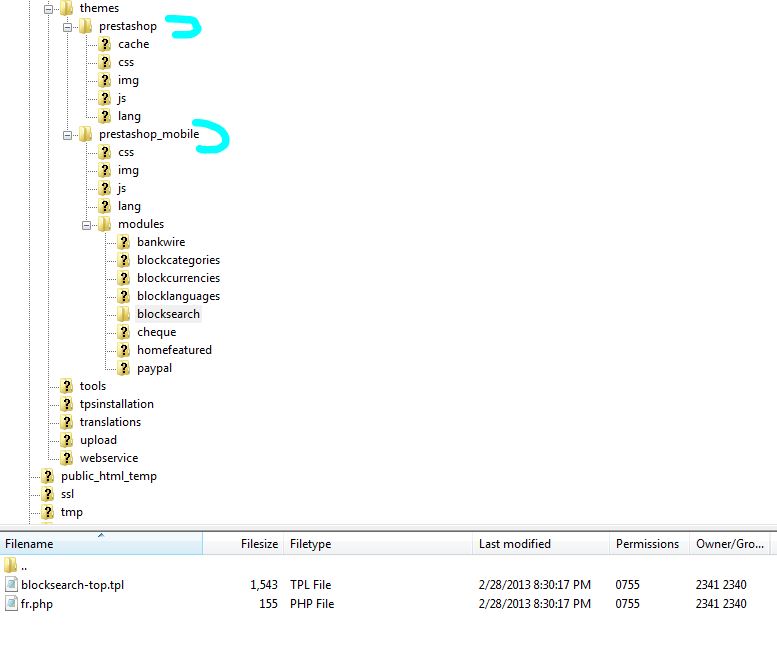Viewport: 777px width, 645px height.
Task: Click the blocklanguages folder question-mark icon
Action: point(123,296)
